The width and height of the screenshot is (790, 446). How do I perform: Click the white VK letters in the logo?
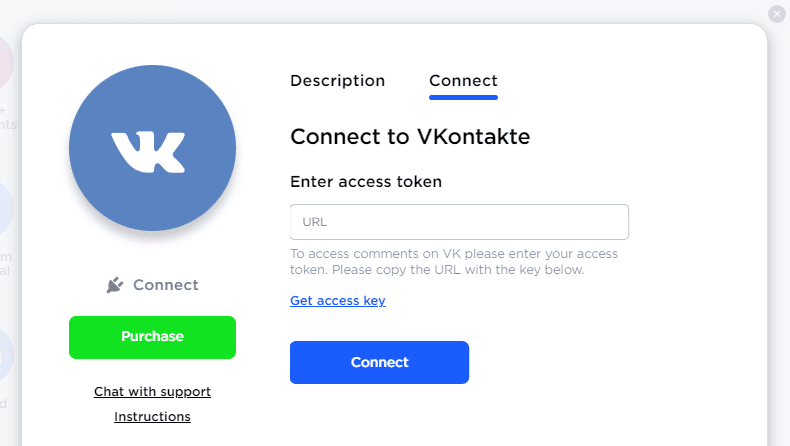[x=148, y=151]
